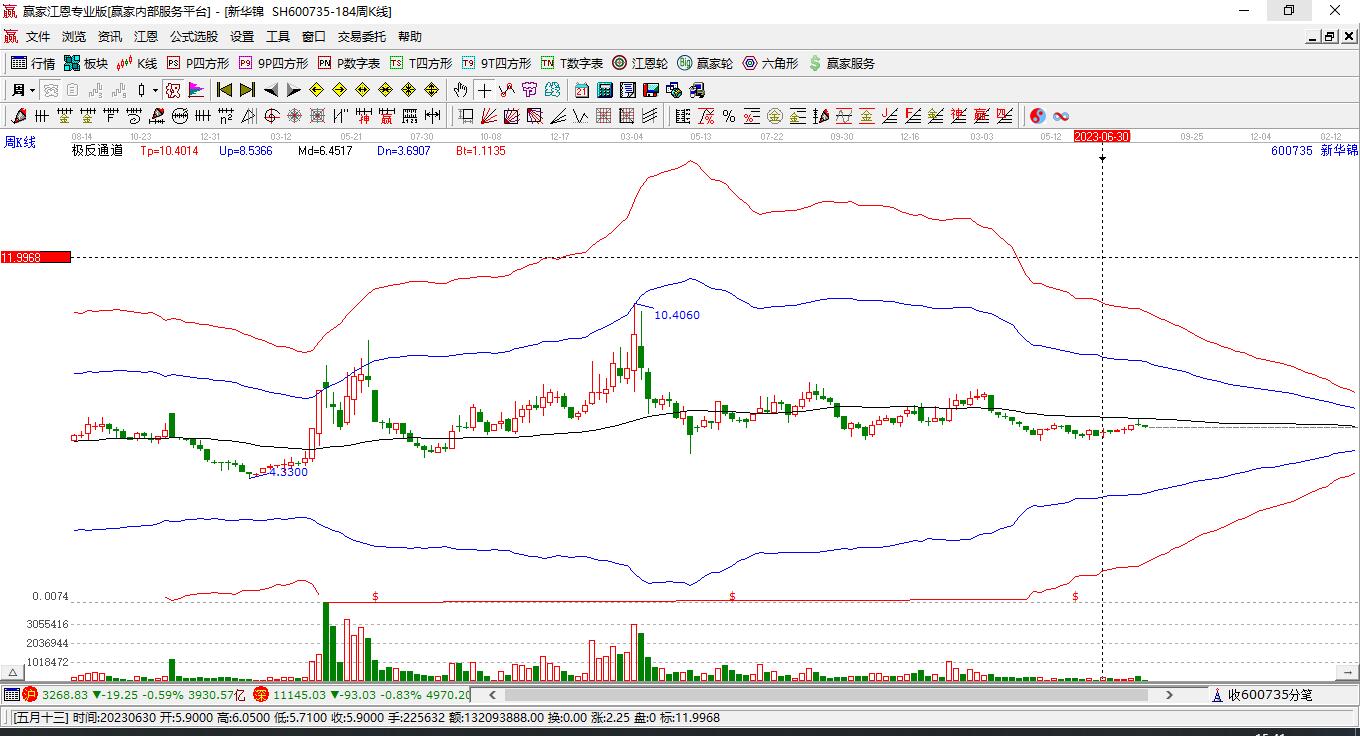This screenshot has height=736, width=1360.
Task: Click the 收600735分笔 status link
Action: 1270,695
